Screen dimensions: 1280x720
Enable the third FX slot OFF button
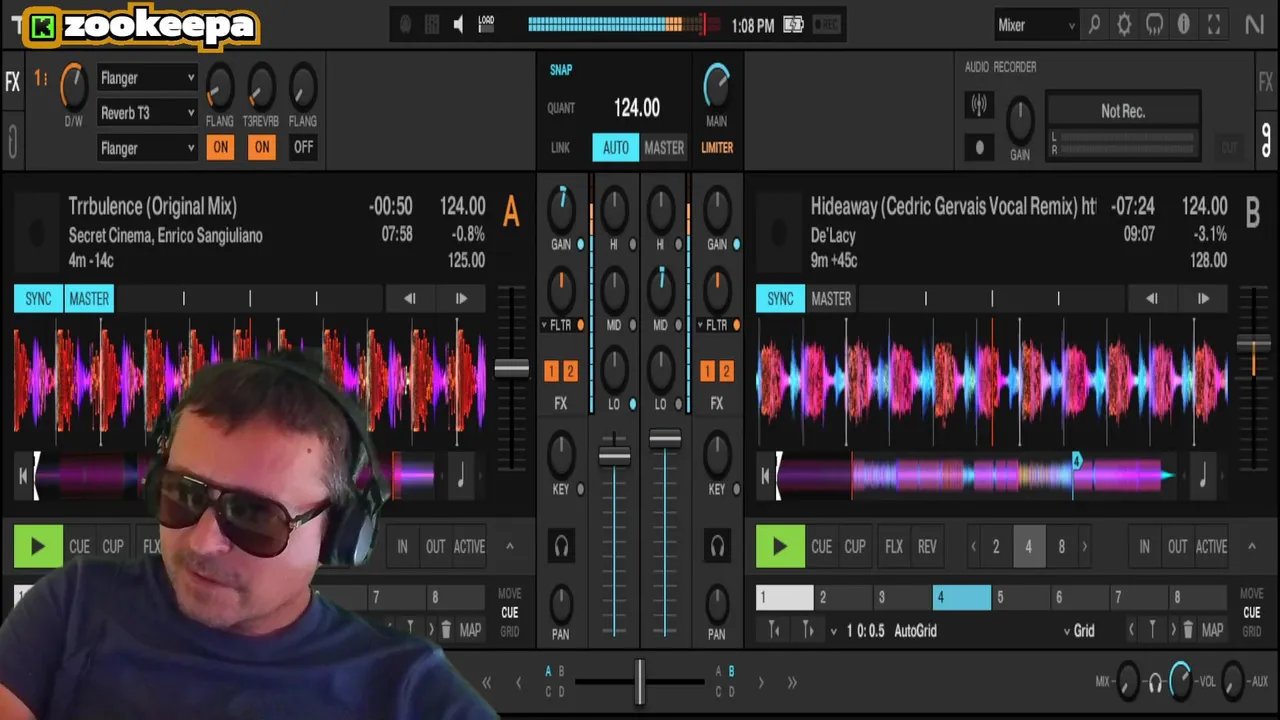[303, 147]
